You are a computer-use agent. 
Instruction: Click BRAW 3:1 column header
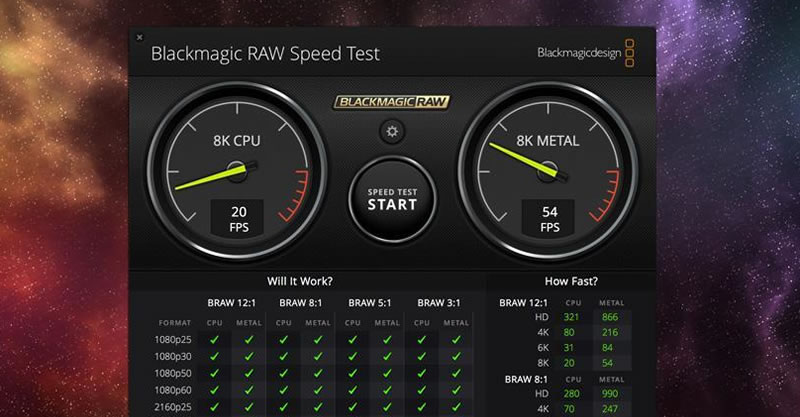[439, 303]
